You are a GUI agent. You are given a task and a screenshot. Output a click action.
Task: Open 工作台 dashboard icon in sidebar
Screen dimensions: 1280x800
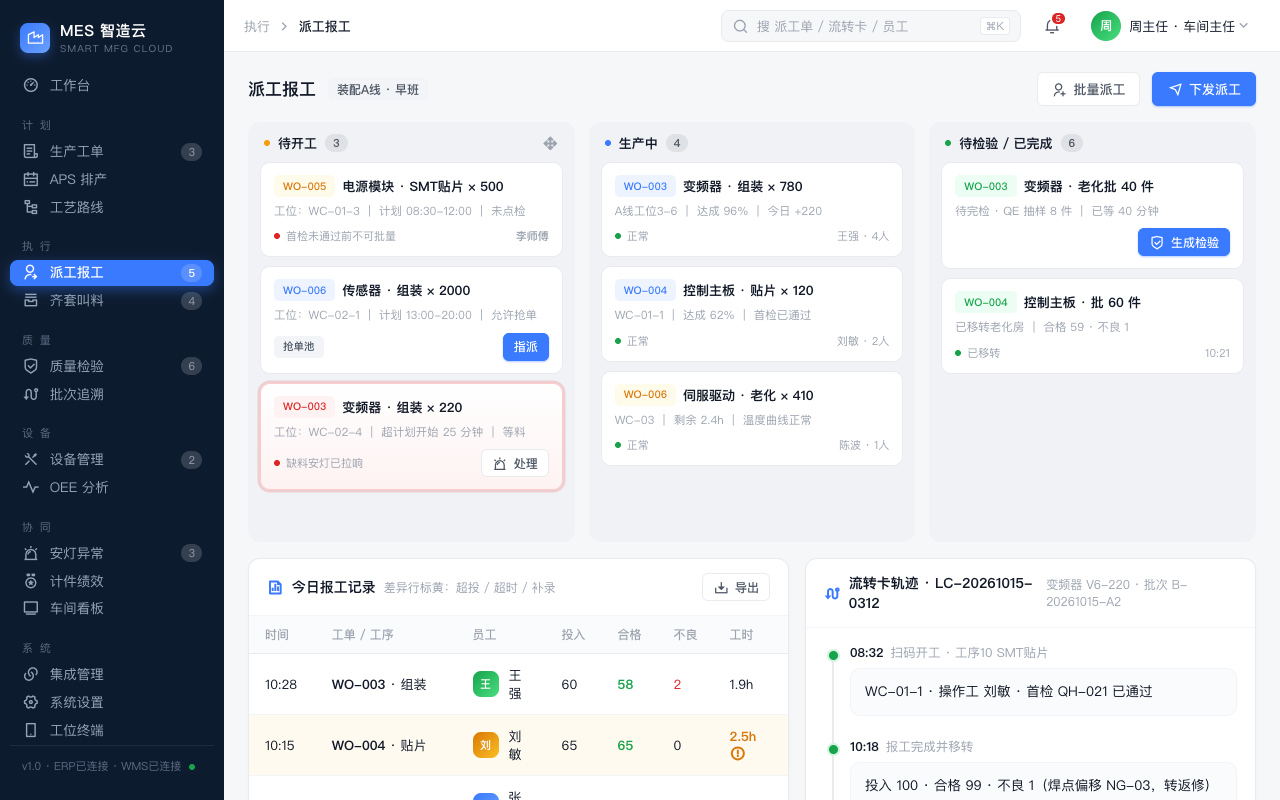click(x=31, y=85)
